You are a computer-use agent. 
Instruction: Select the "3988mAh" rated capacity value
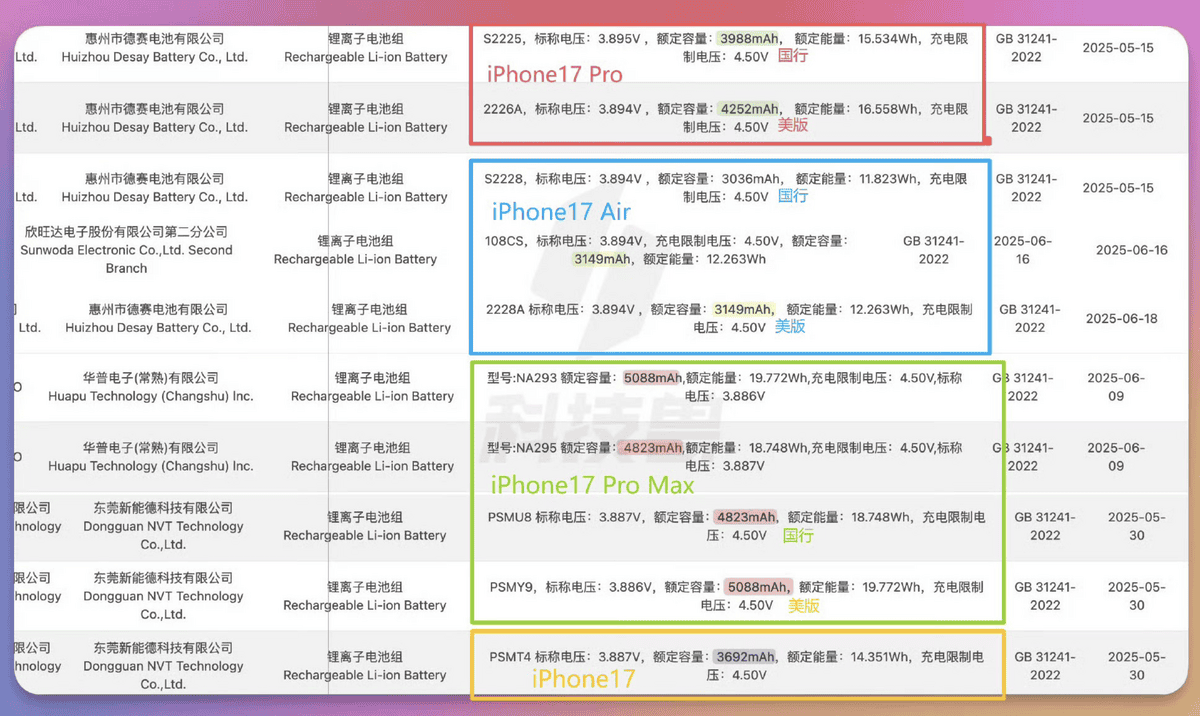(749, 39)
